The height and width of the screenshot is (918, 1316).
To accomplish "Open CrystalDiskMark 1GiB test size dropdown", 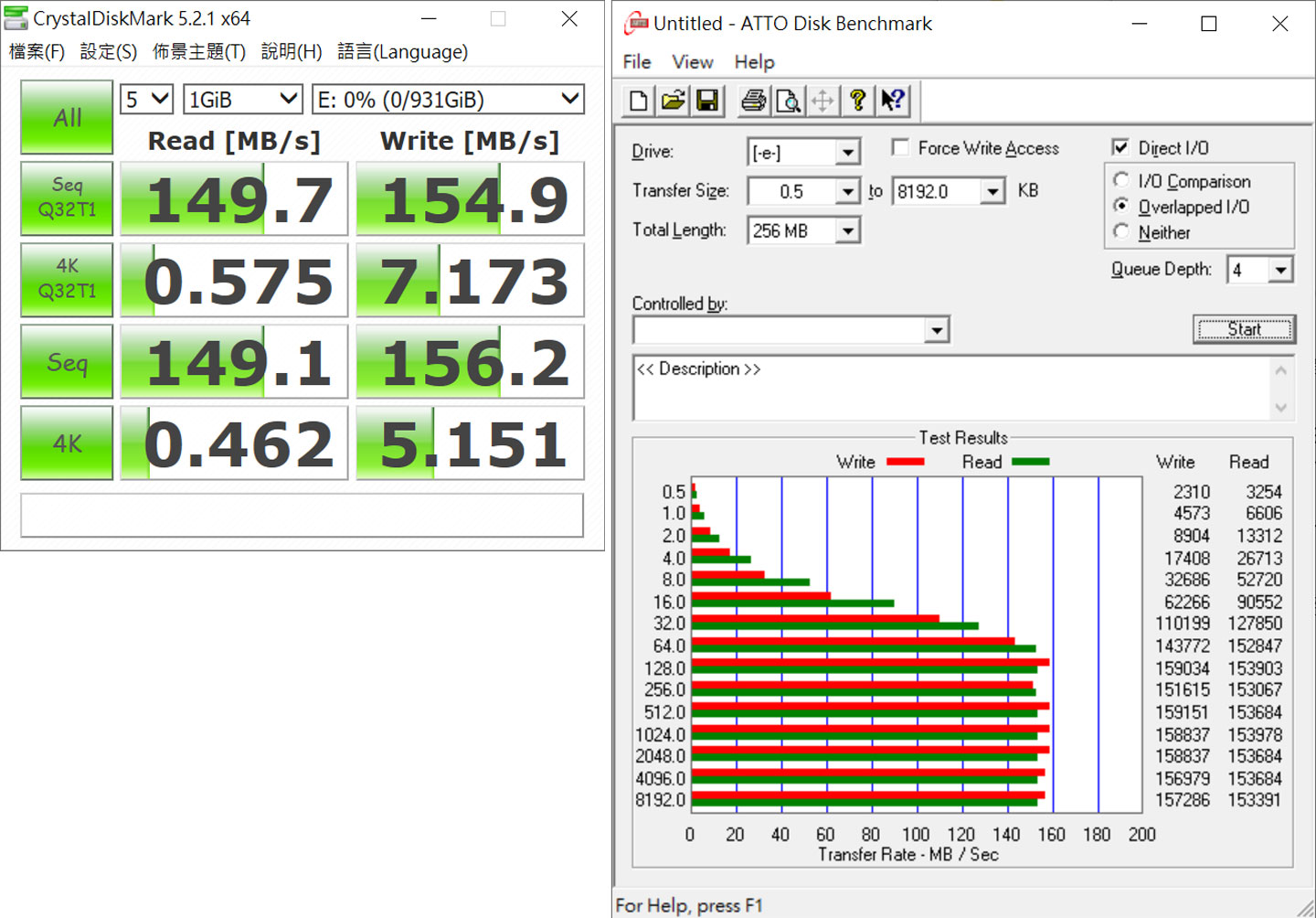I will 242,99.
